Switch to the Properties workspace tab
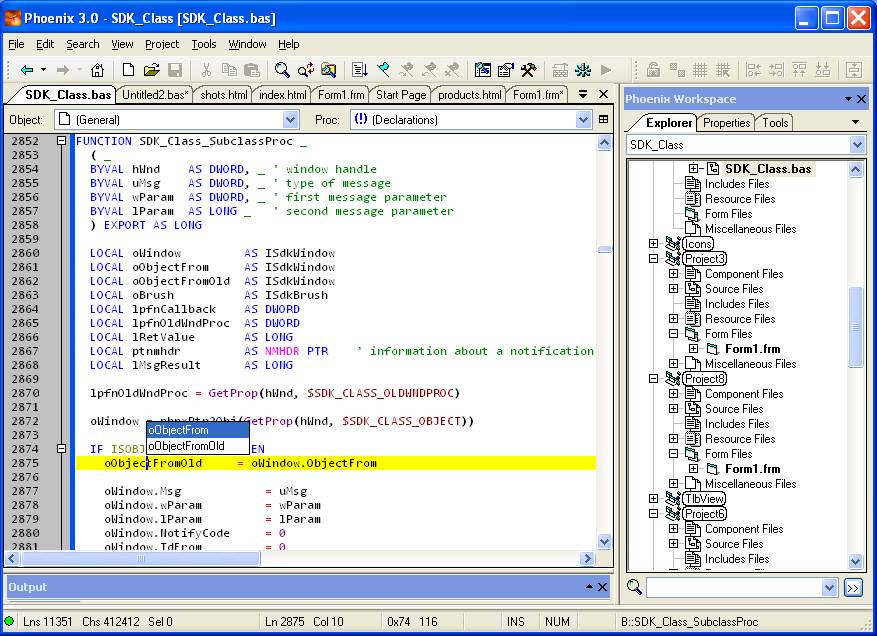 (x=727, y=123)
